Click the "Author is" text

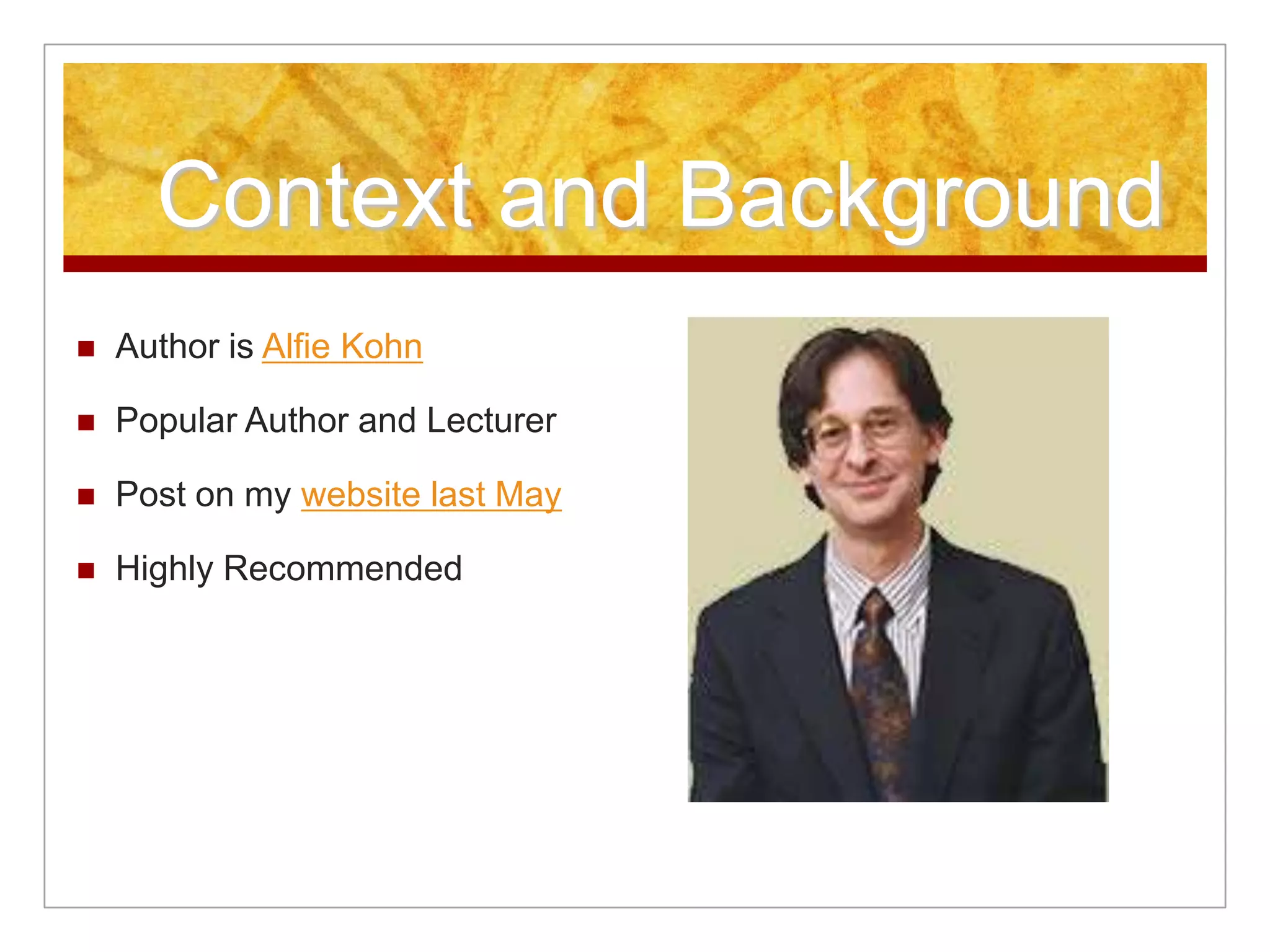(x=184, y=346)
